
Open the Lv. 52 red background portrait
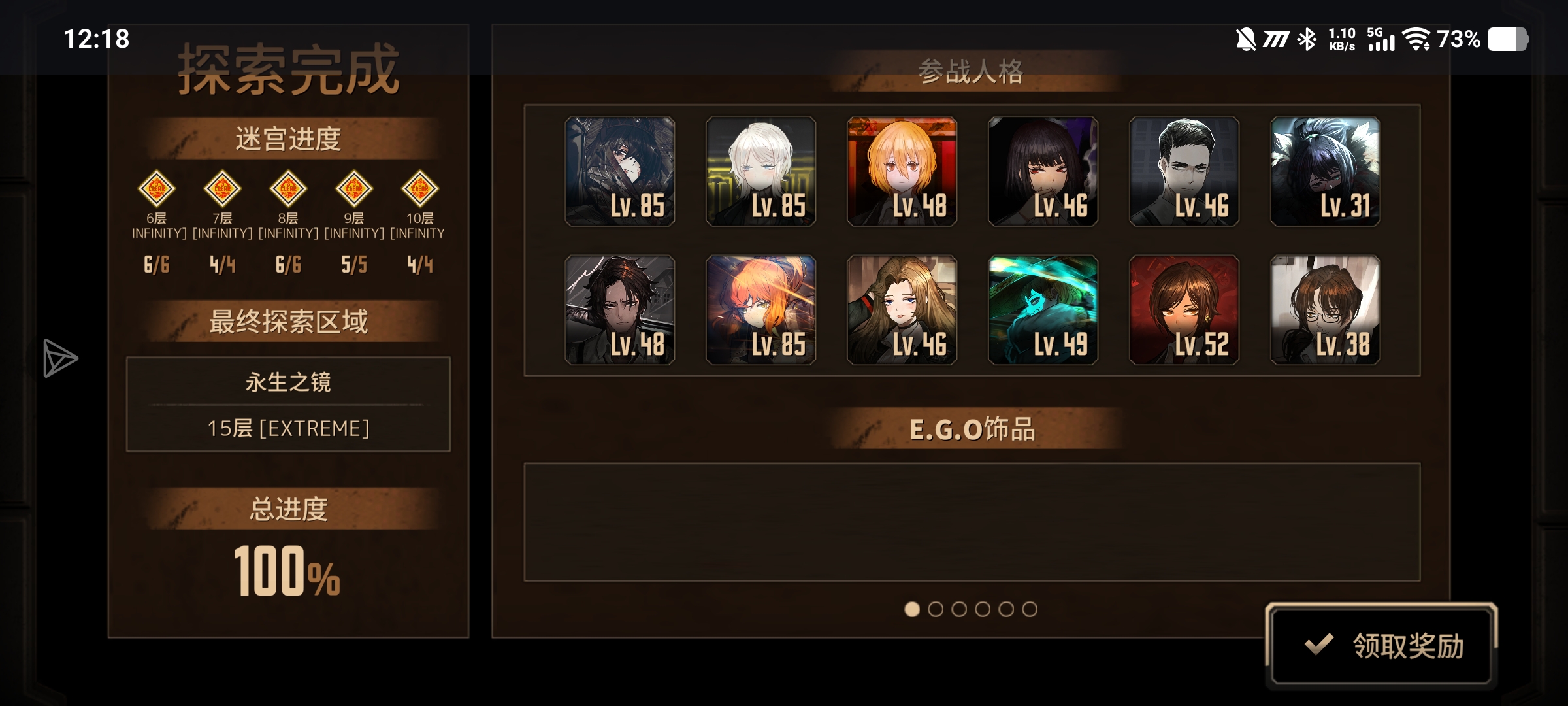pos(1184,310)
